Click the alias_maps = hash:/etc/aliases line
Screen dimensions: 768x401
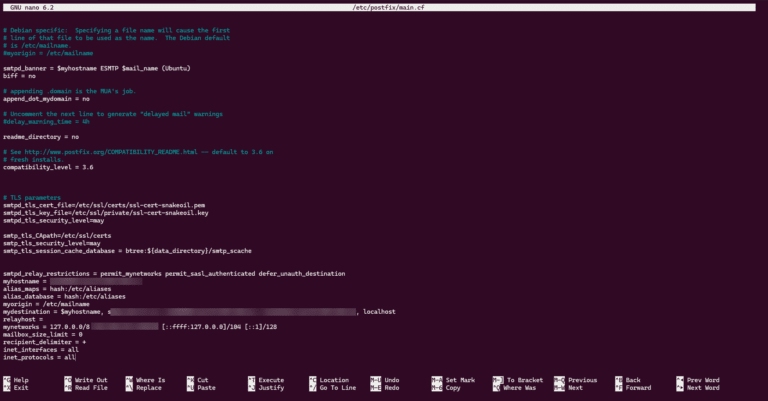pyautogui.click(x=57, y=289)
